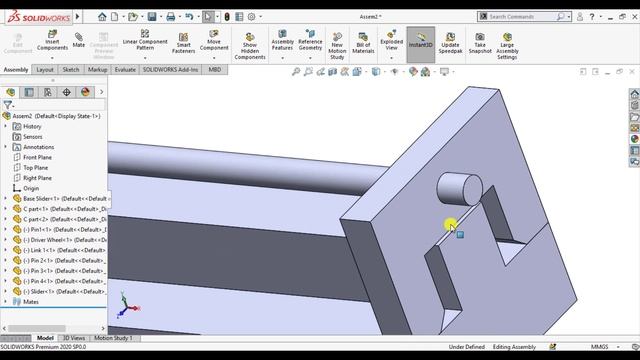The height and width of the screenshot is (360, 640).
Task: Print the document via the printer icon
Action: point(171,17)
